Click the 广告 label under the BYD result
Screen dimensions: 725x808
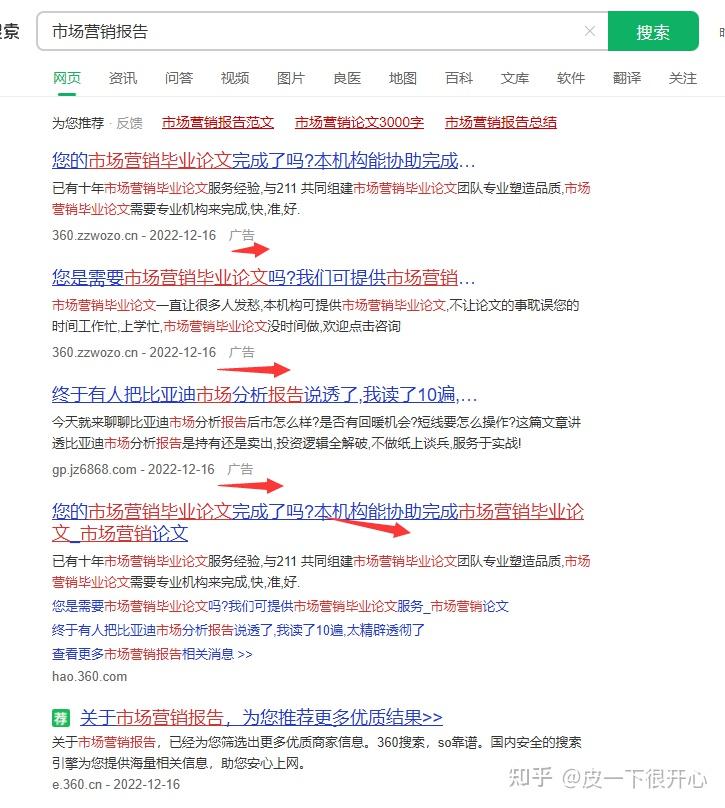[x=241, y=469]
